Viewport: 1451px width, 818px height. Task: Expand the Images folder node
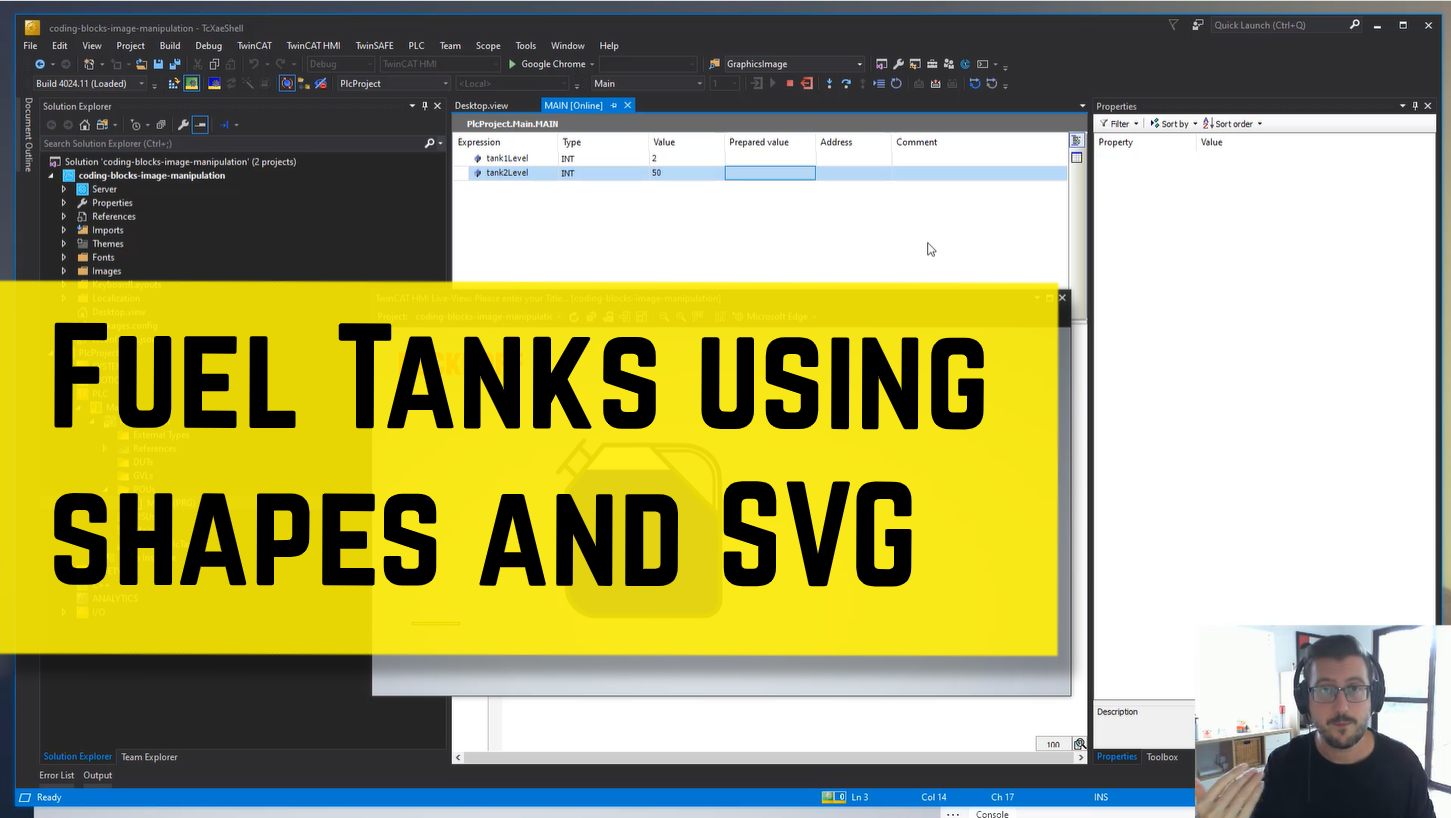pos(64,271)
